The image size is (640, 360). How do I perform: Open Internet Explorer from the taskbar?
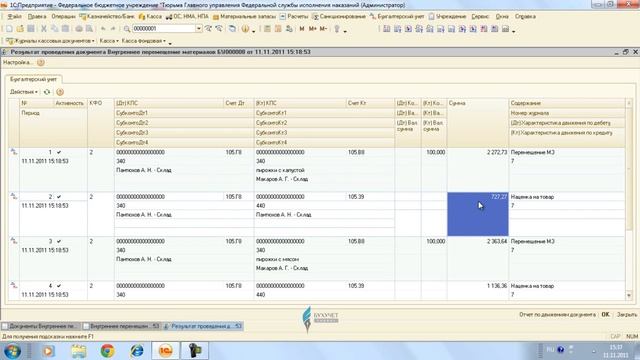(137, 351)
